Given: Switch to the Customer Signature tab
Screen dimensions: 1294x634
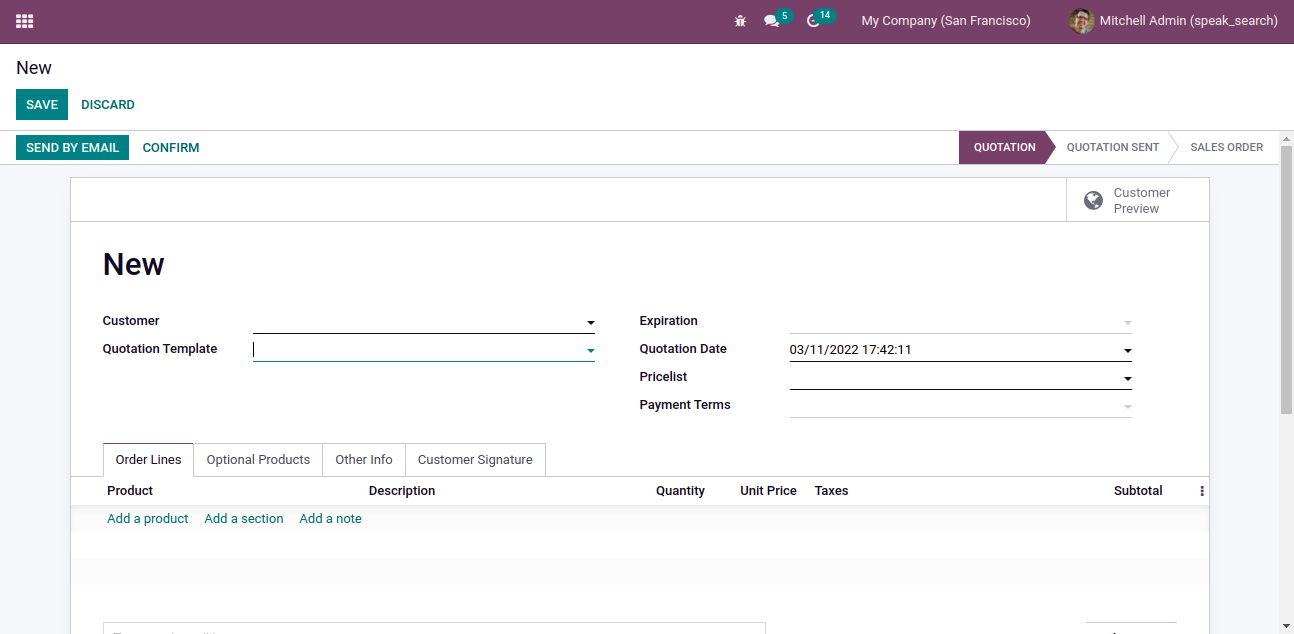Looking at the screenshot, I should [x=475, y=460].
